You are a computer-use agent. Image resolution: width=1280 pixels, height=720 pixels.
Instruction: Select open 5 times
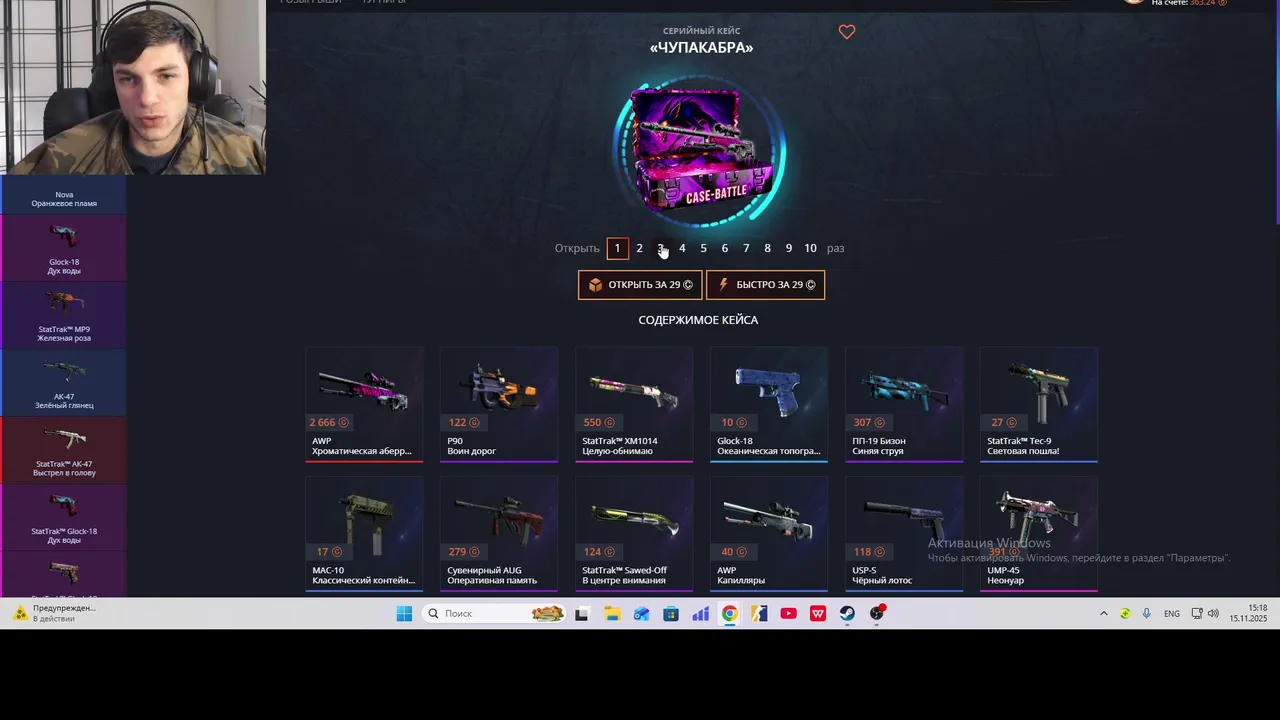pyautogui.click(x=703, y=248)
